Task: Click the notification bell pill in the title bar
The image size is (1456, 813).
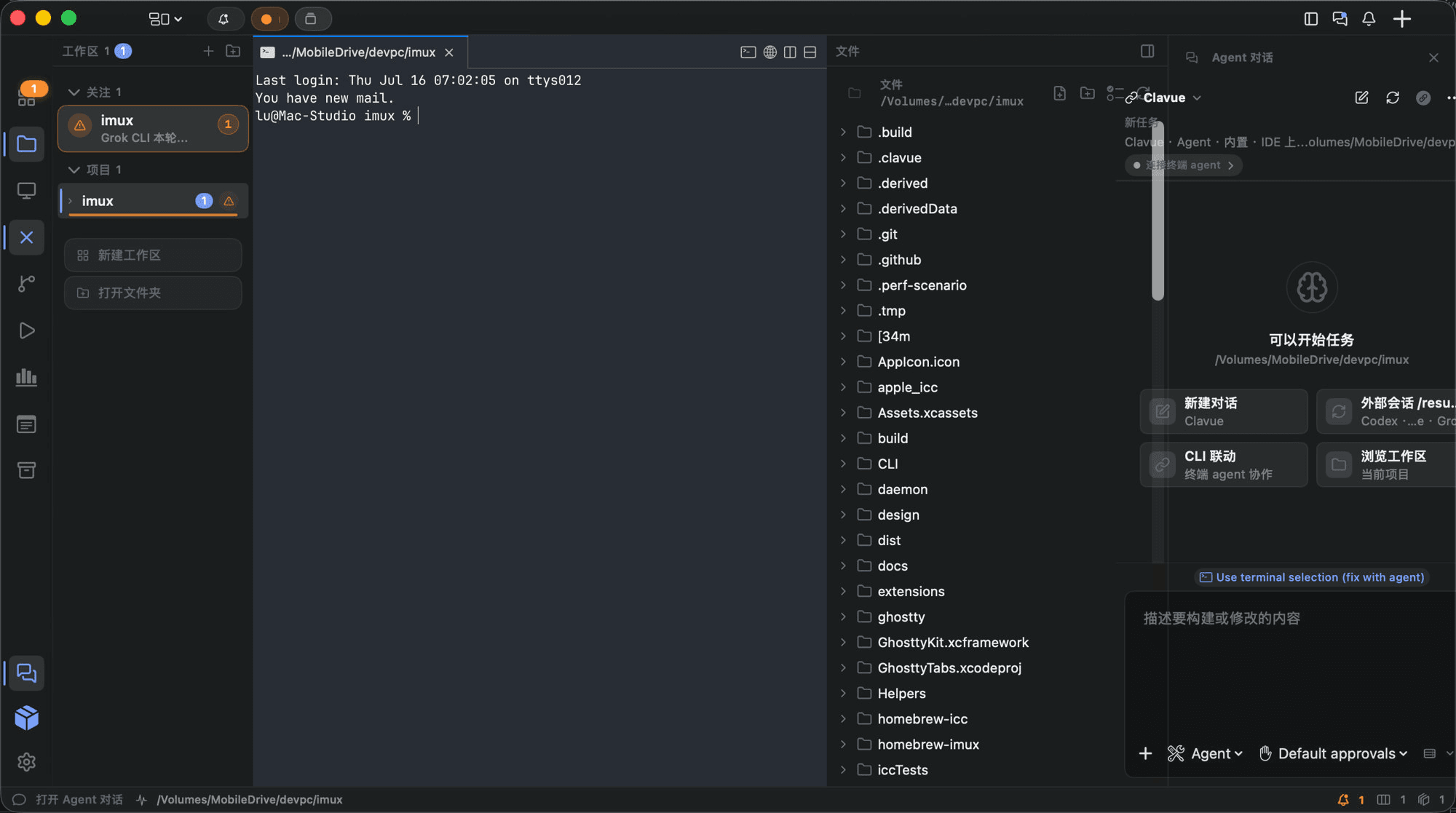Action: pos(224,19)
